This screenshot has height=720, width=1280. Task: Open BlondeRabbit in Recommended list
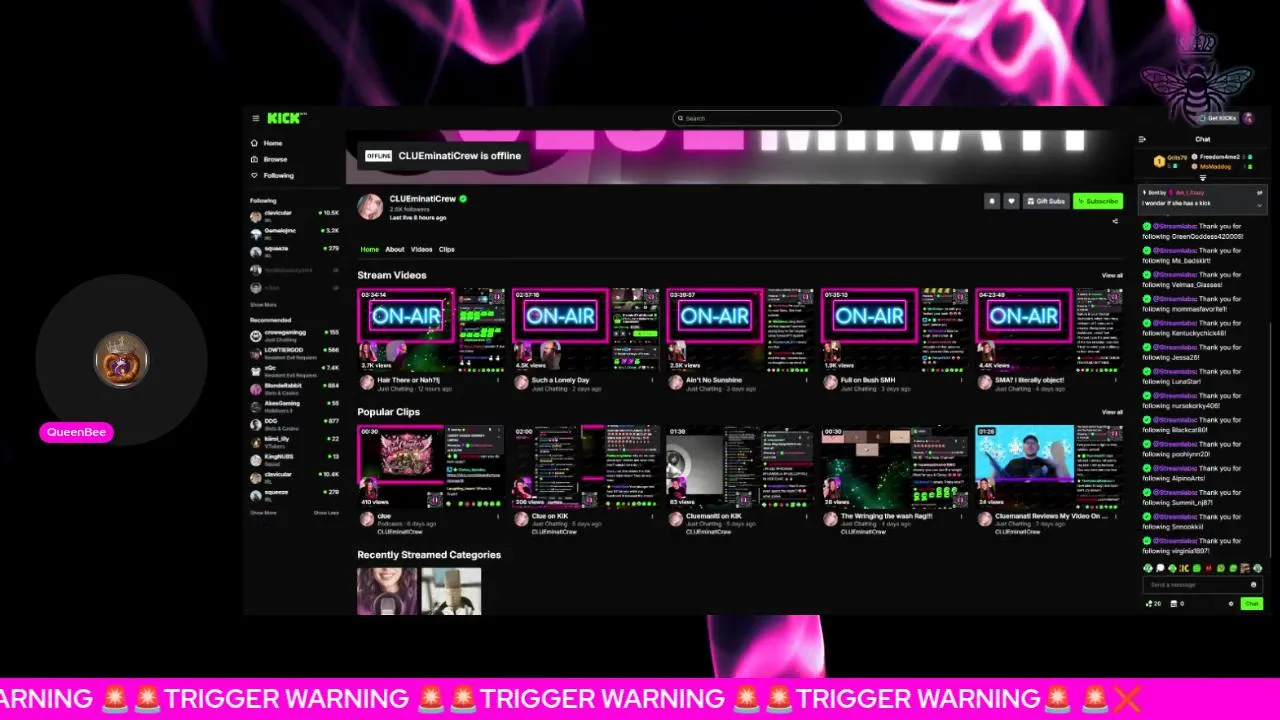coord(294,388)
